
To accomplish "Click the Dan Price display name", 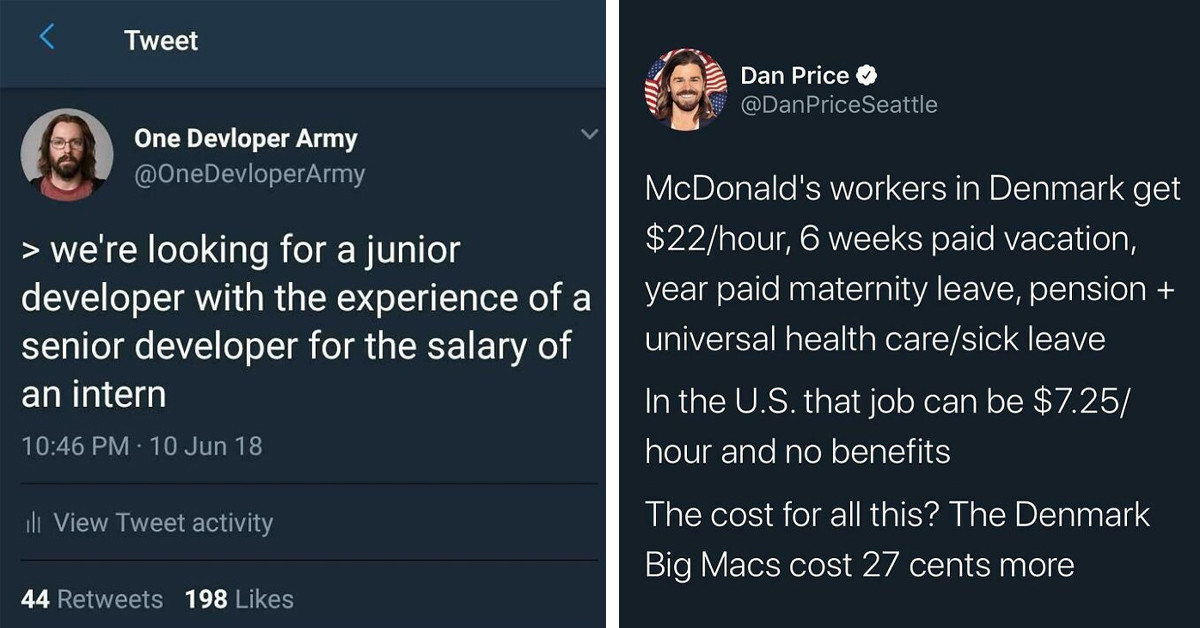I will [794, 75].
